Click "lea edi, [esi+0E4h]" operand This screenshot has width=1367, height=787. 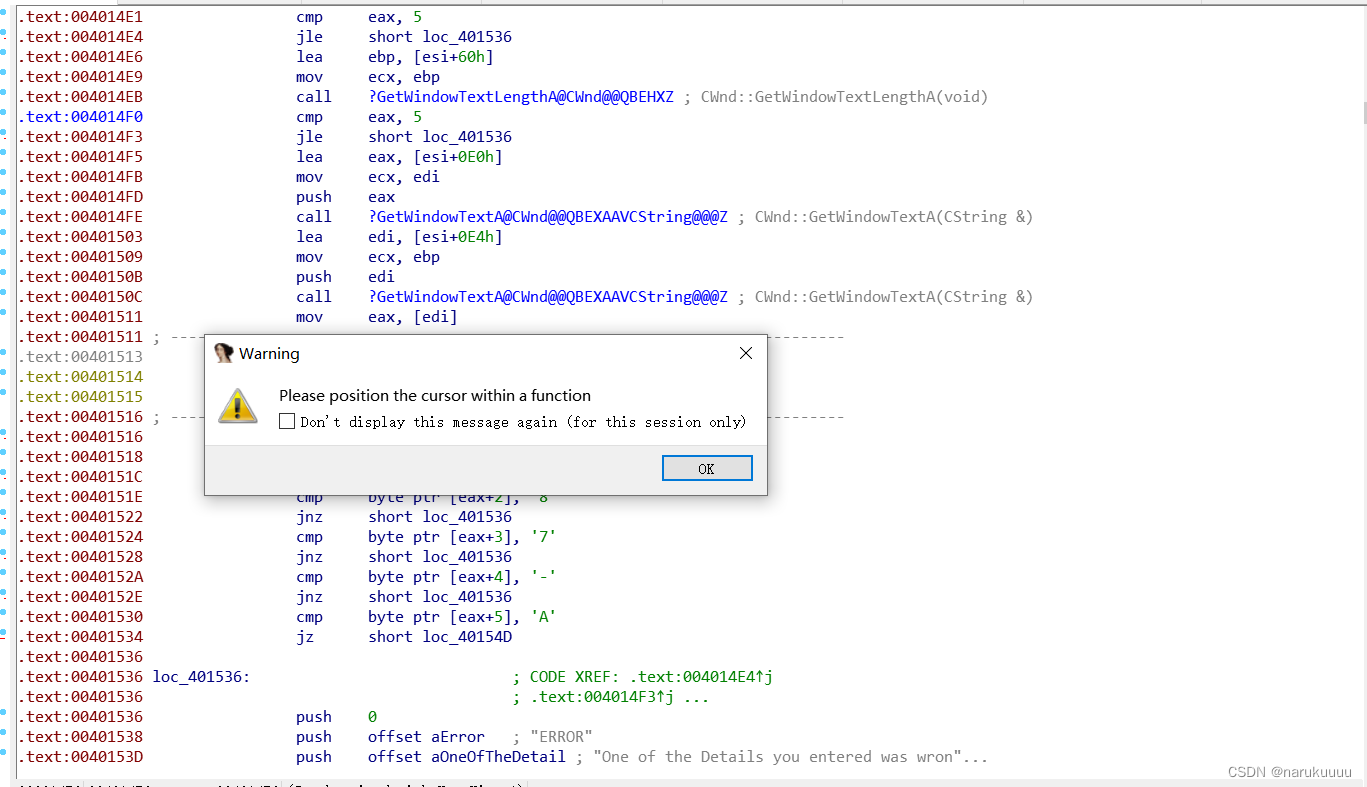pos(435,237)
